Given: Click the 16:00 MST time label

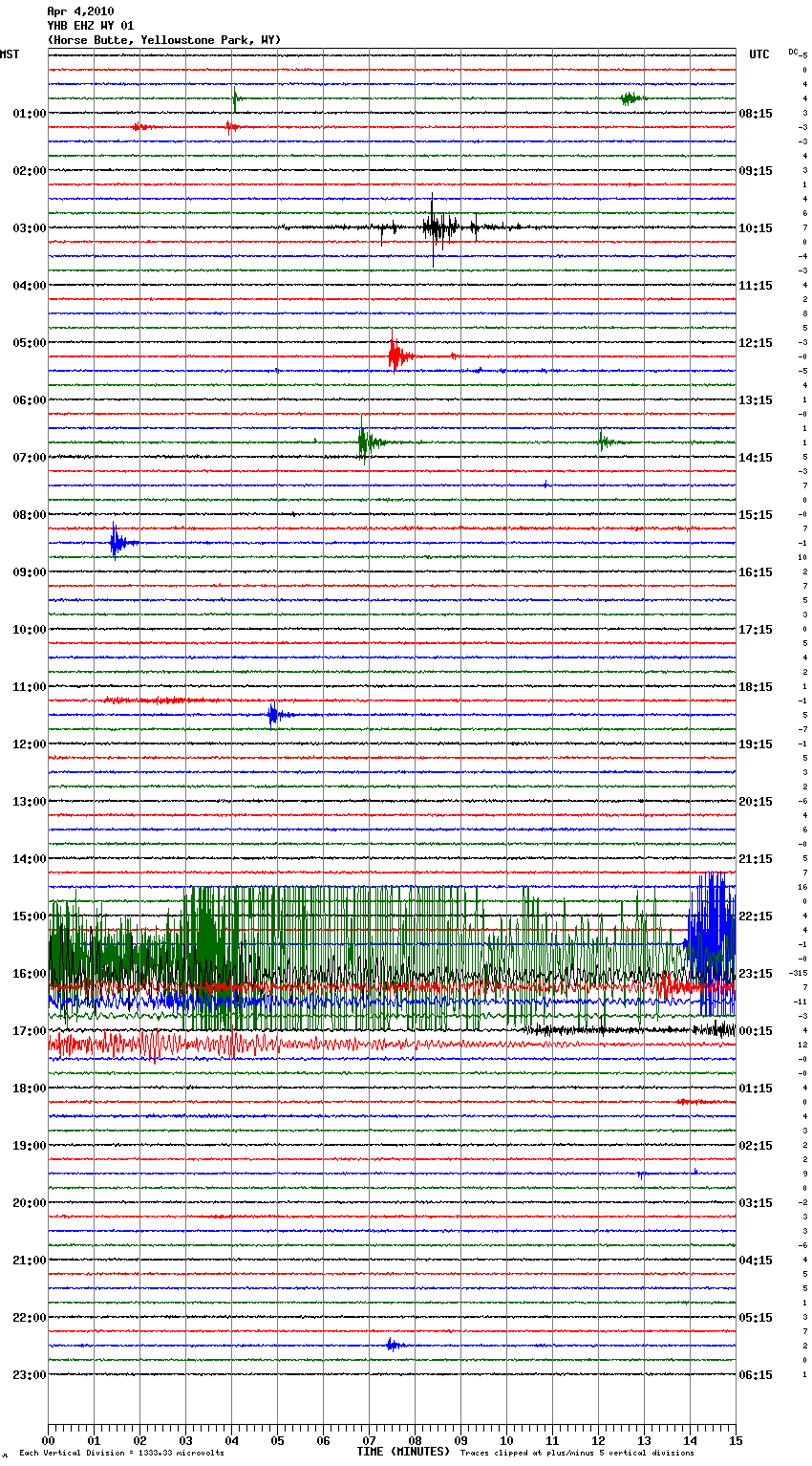Looking at the screenshot, I should click(x=30, y=974).
